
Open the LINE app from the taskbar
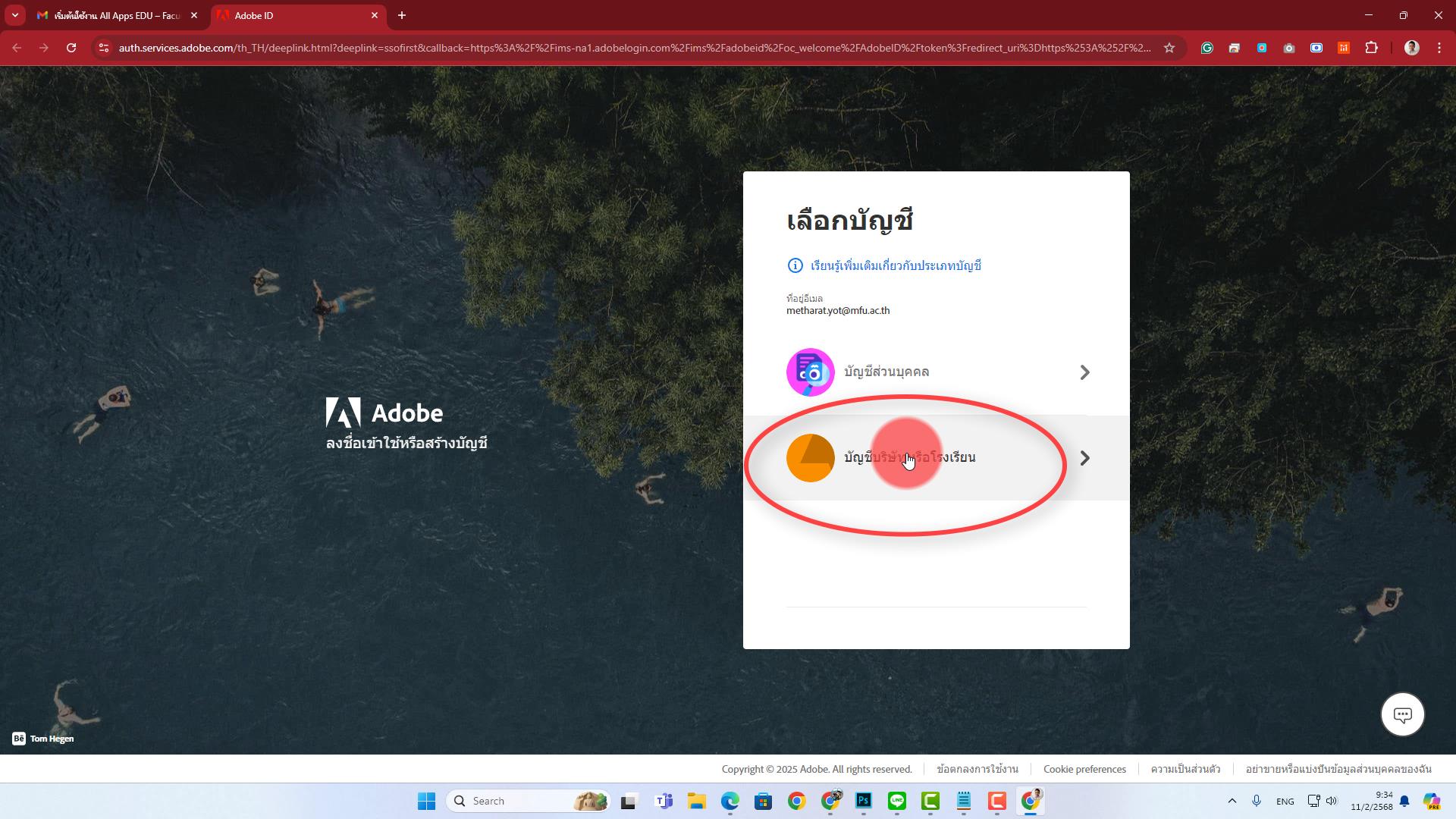[x=897, y=801]
